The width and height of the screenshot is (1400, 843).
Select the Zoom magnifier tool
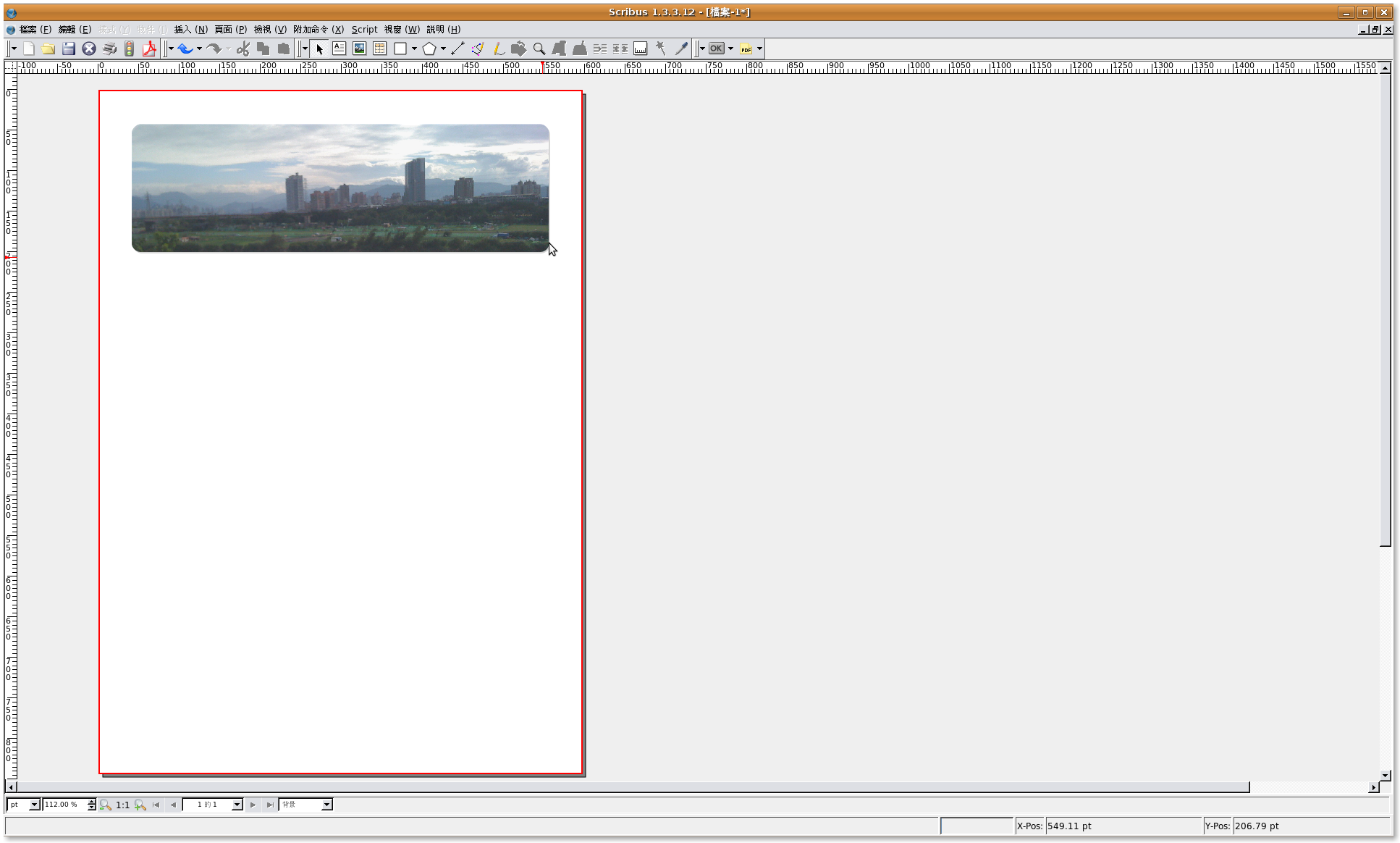click(539, 49)
